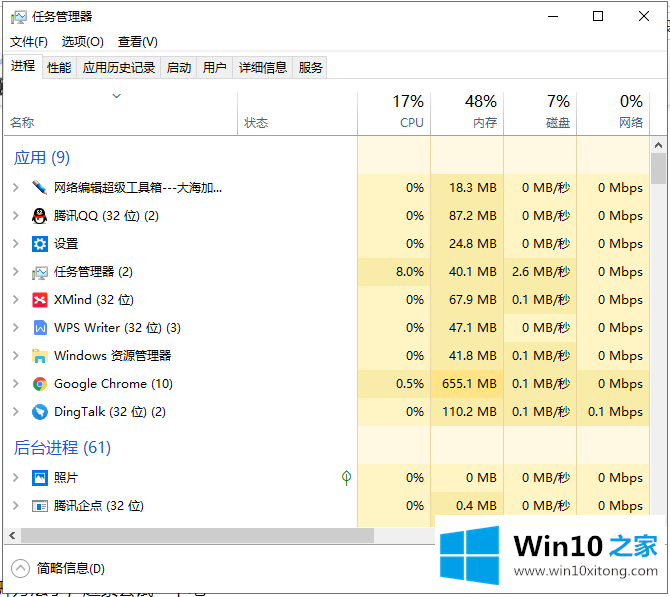Click the 设置 gear icon
This screenshot has width=670, height=597.
point(40,244)
